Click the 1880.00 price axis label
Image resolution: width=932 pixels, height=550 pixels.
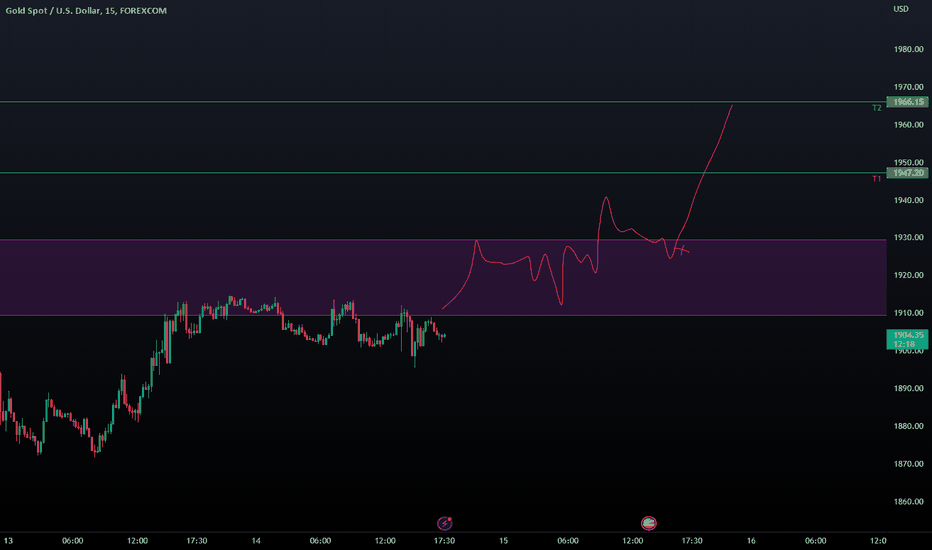(x=909, y=426)
